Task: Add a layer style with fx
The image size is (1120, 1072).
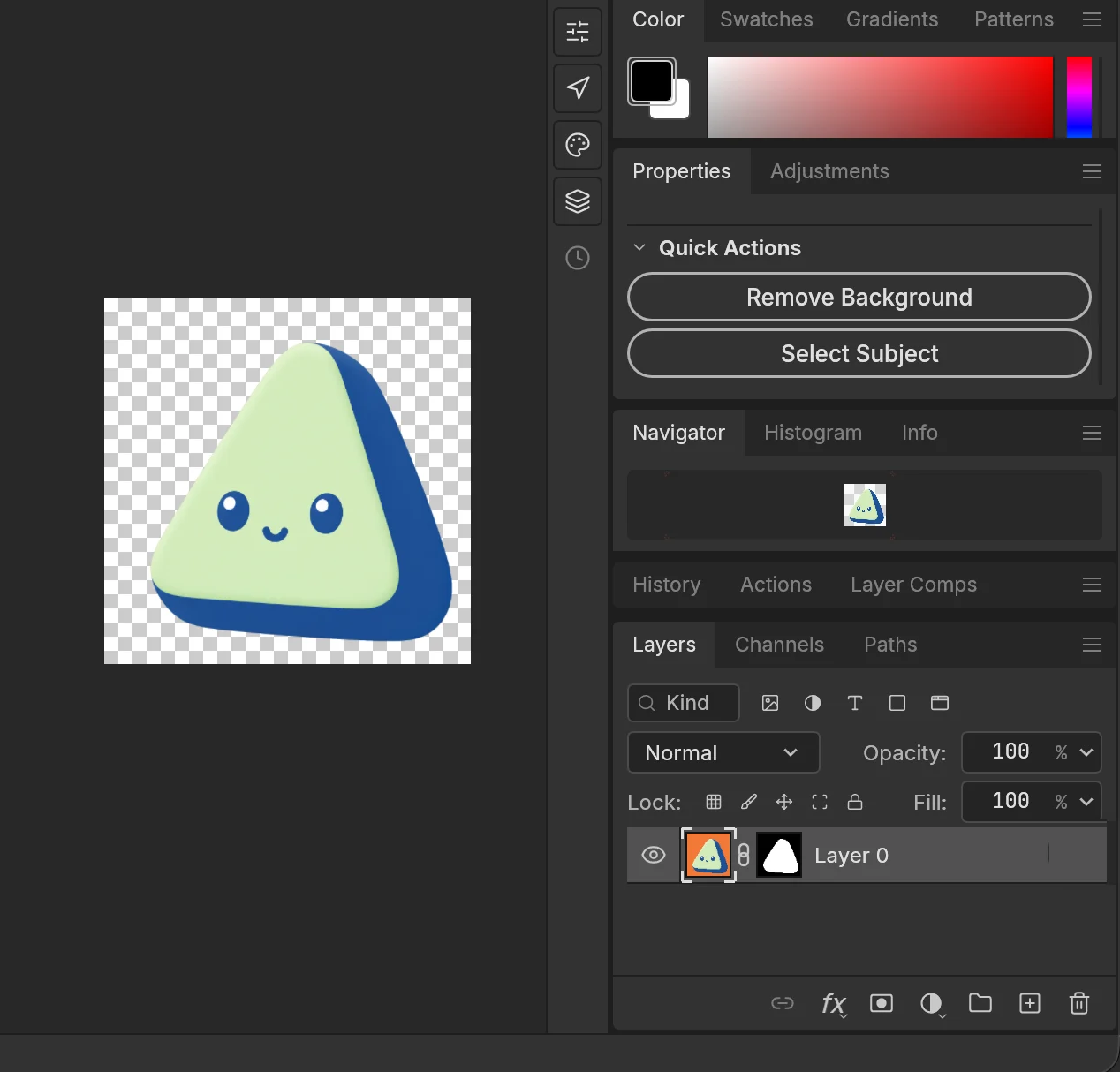Action: coord(833,1004)
